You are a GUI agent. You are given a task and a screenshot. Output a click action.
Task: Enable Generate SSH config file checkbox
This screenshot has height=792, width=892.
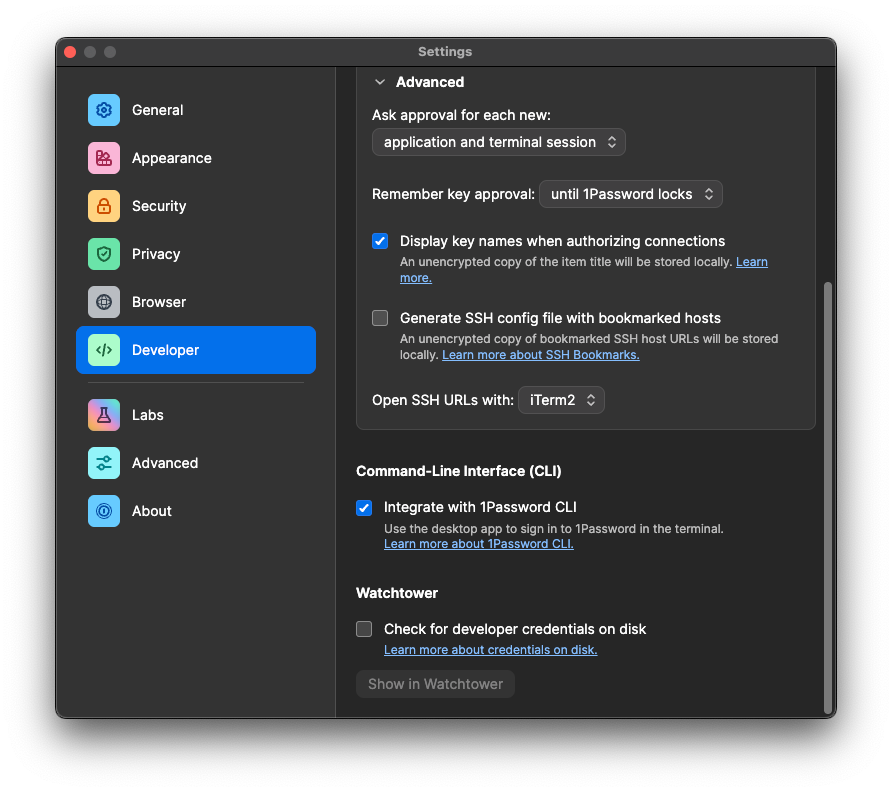[380, 318]
